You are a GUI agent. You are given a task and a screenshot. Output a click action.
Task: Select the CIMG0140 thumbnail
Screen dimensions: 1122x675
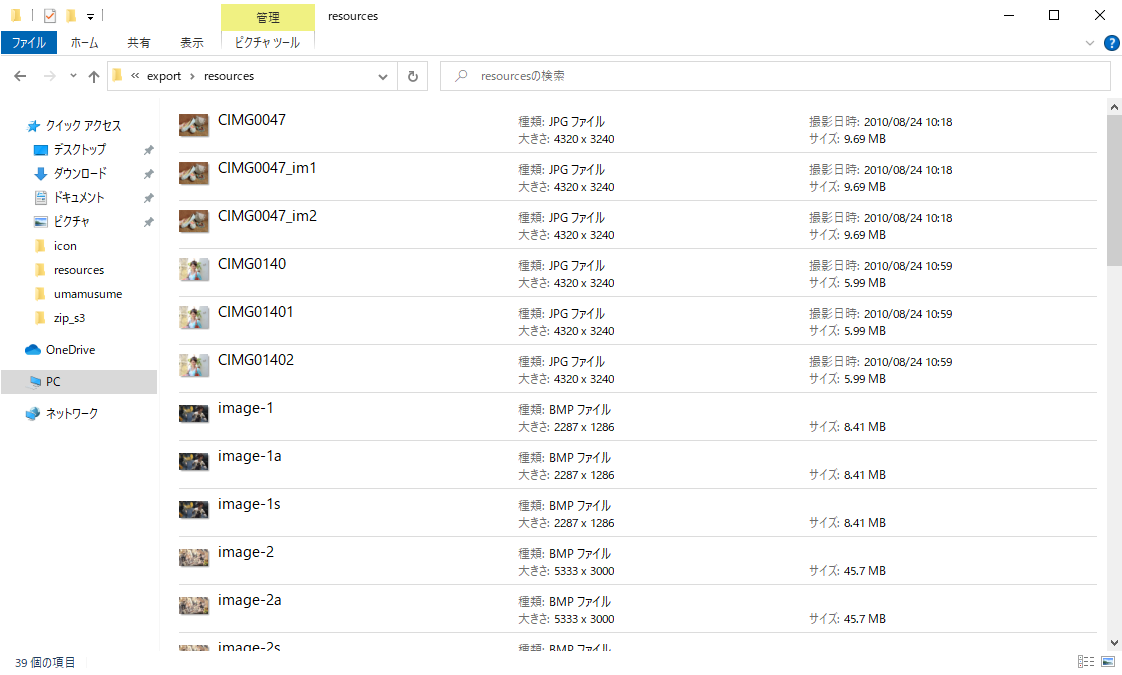(194, 269)
